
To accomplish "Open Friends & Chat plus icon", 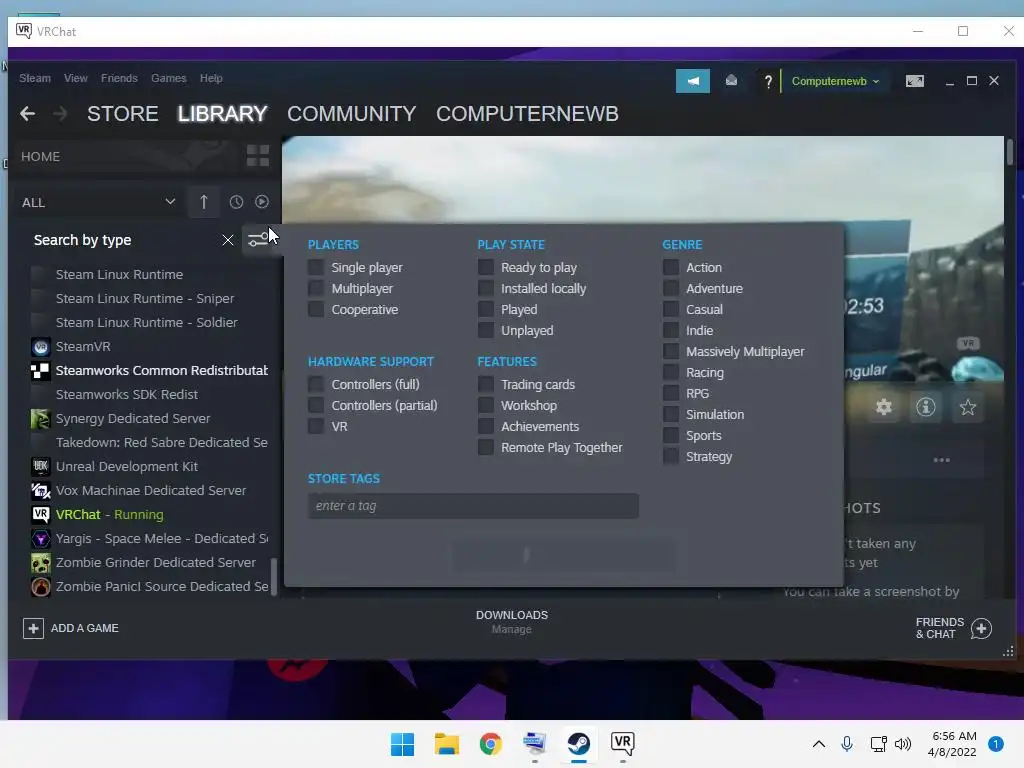I will (x=981, y=628).
